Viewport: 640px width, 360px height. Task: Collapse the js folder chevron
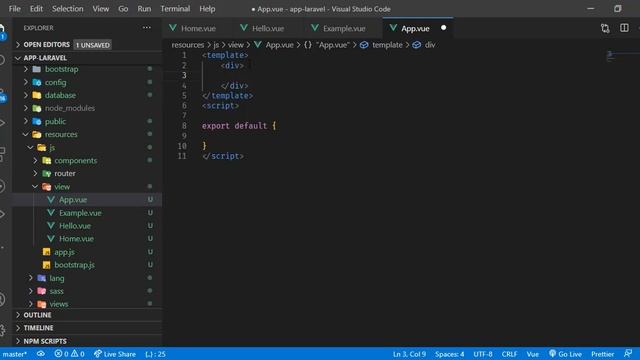coord(31,147)
